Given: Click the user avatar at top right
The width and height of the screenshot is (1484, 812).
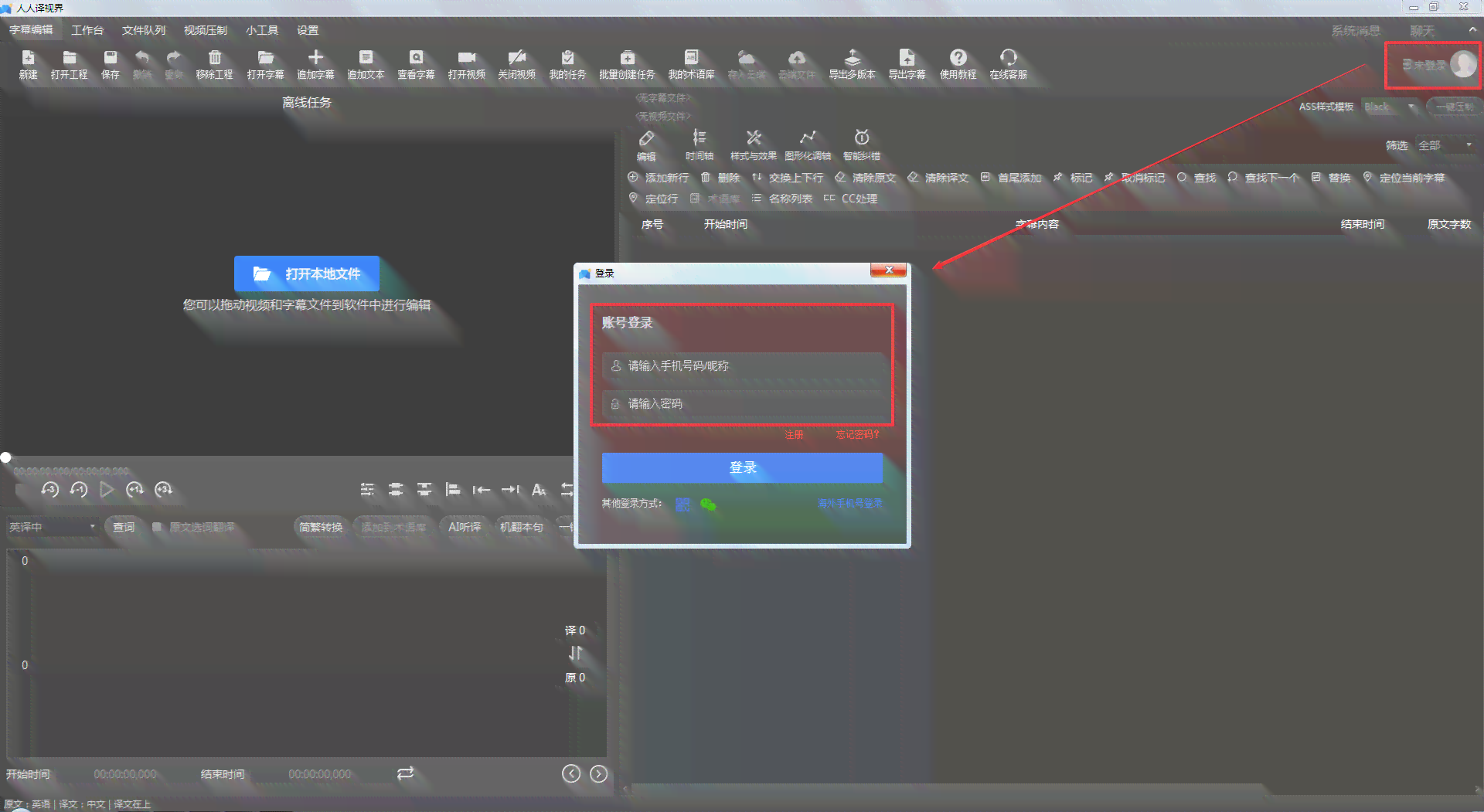Looking at the screenshot, I should coord(1463,64).
